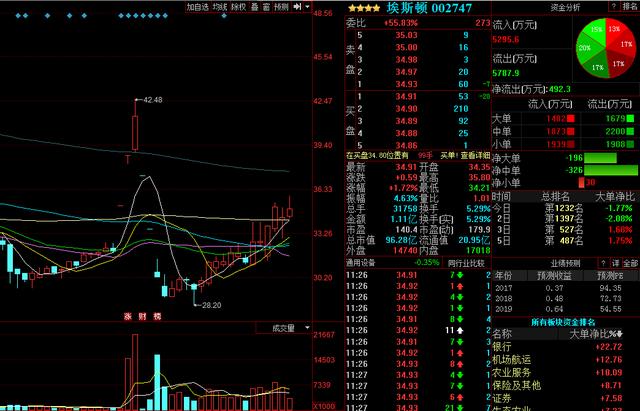The image size is (640, 411).
Task: Click the white up-arrow trade of 11 lots
Action: (x=460, y=331)
